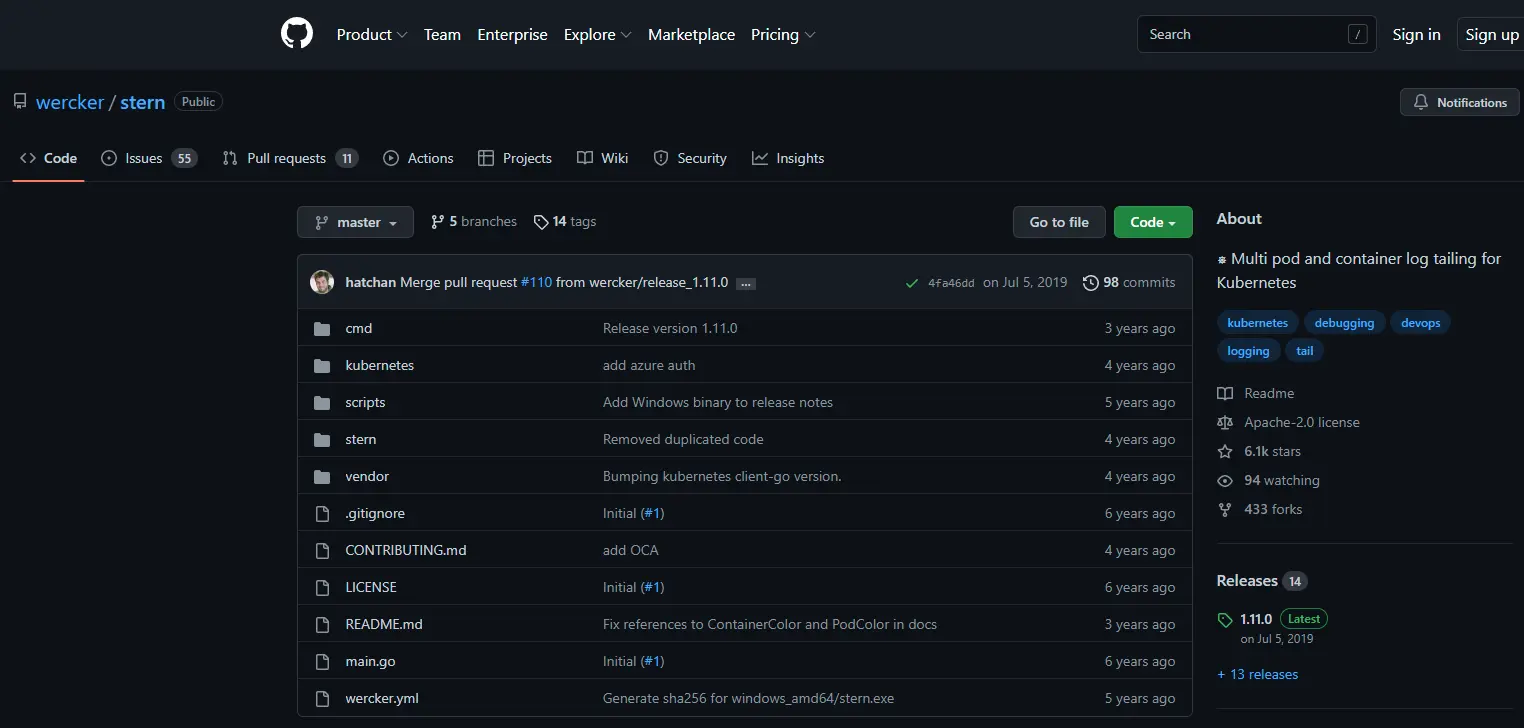Open commit hash 4fa46dd
This screenshot has width=1524, height=728.
(951, 283)
